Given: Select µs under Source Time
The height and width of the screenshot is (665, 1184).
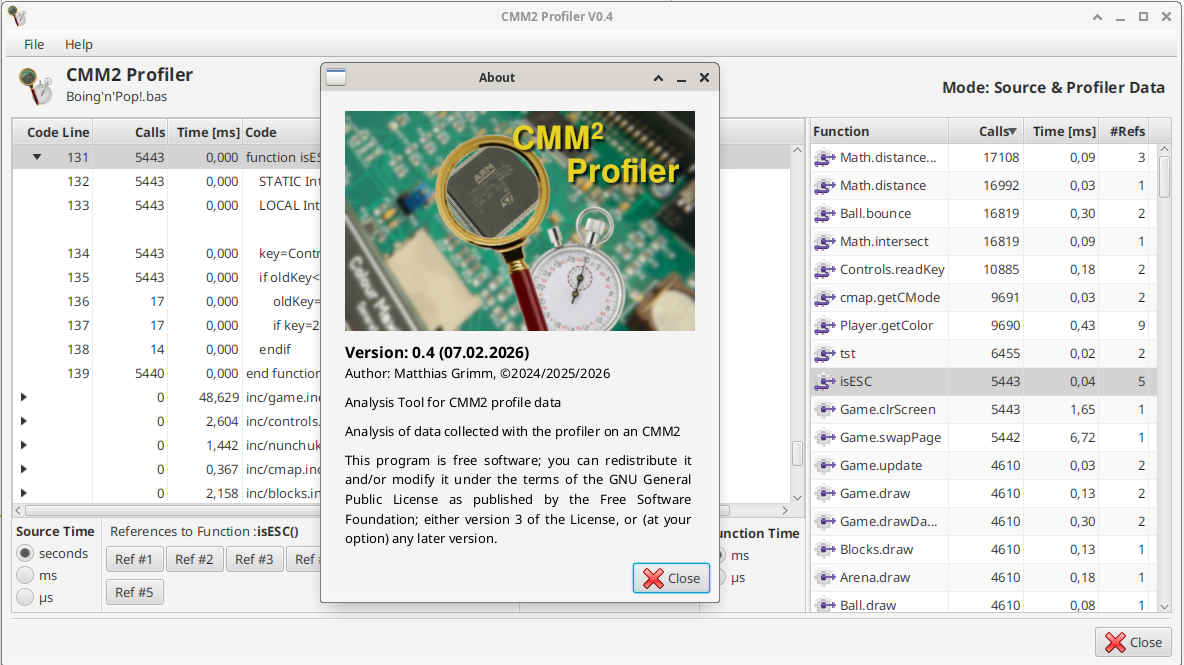Looking at the screenshot, I should coord(26,598).
